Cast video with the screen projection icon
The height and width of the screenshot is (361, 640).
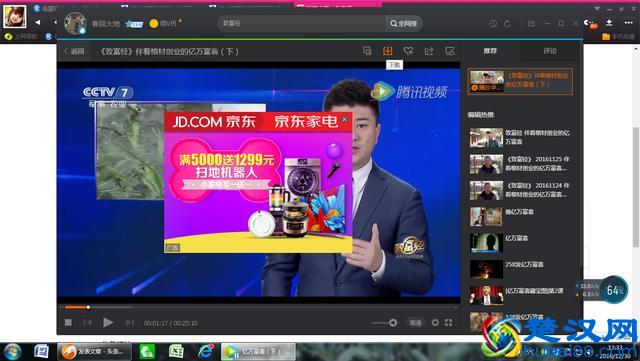pyautogui.click(x=450, y=51)
